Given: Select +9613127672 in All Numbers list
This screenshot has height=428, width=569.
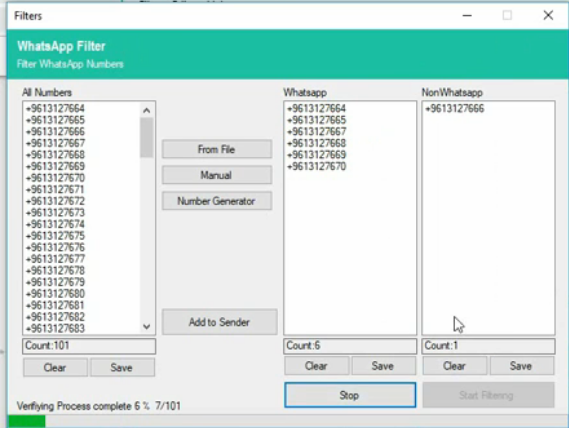Looking at the screenshot, I should (x=55, y=201).
